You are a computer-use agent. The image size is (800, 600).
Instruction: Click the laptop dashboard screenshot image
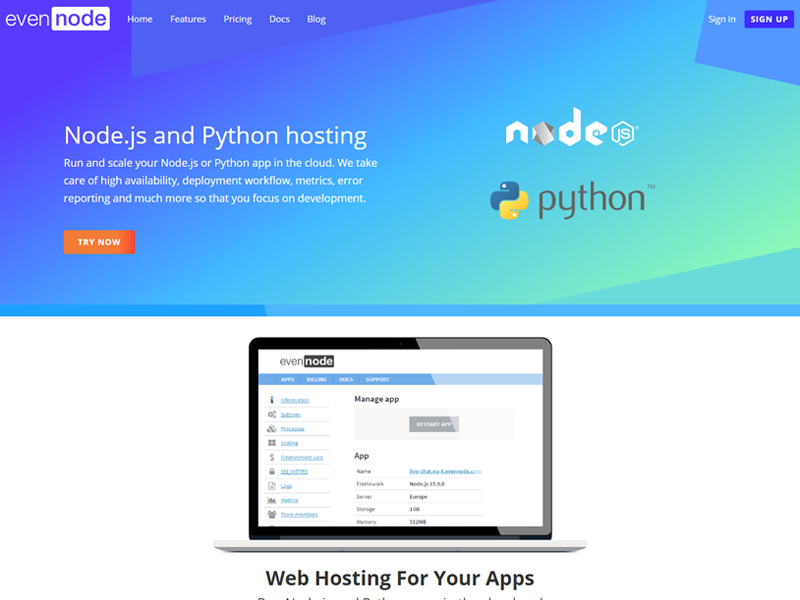(x=400, y=444)
